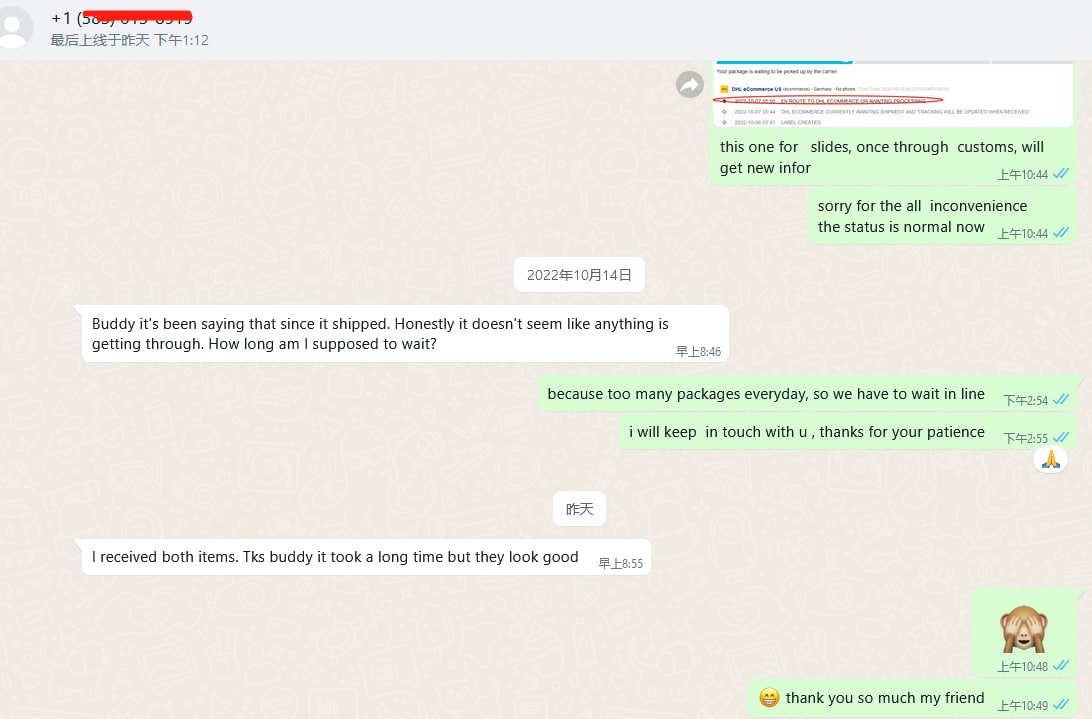
Task: Select the 'once through customs' caption message
Action: [x=880, y=157]
